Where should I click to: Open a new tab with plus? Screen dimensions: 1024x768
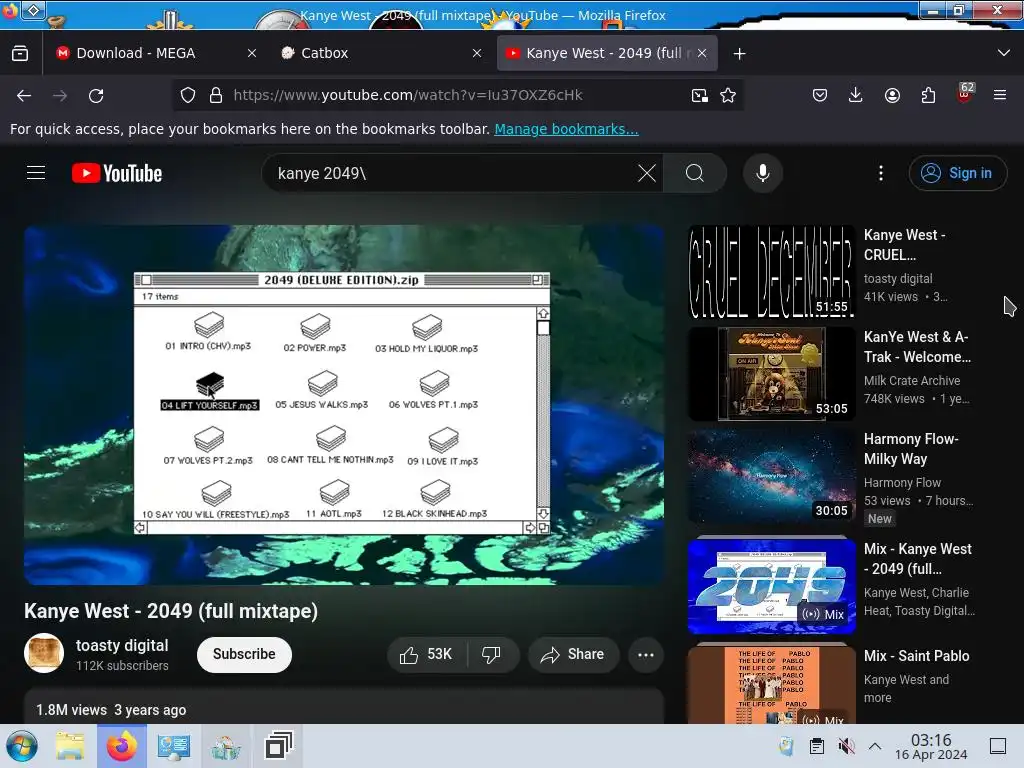(739, 54)
